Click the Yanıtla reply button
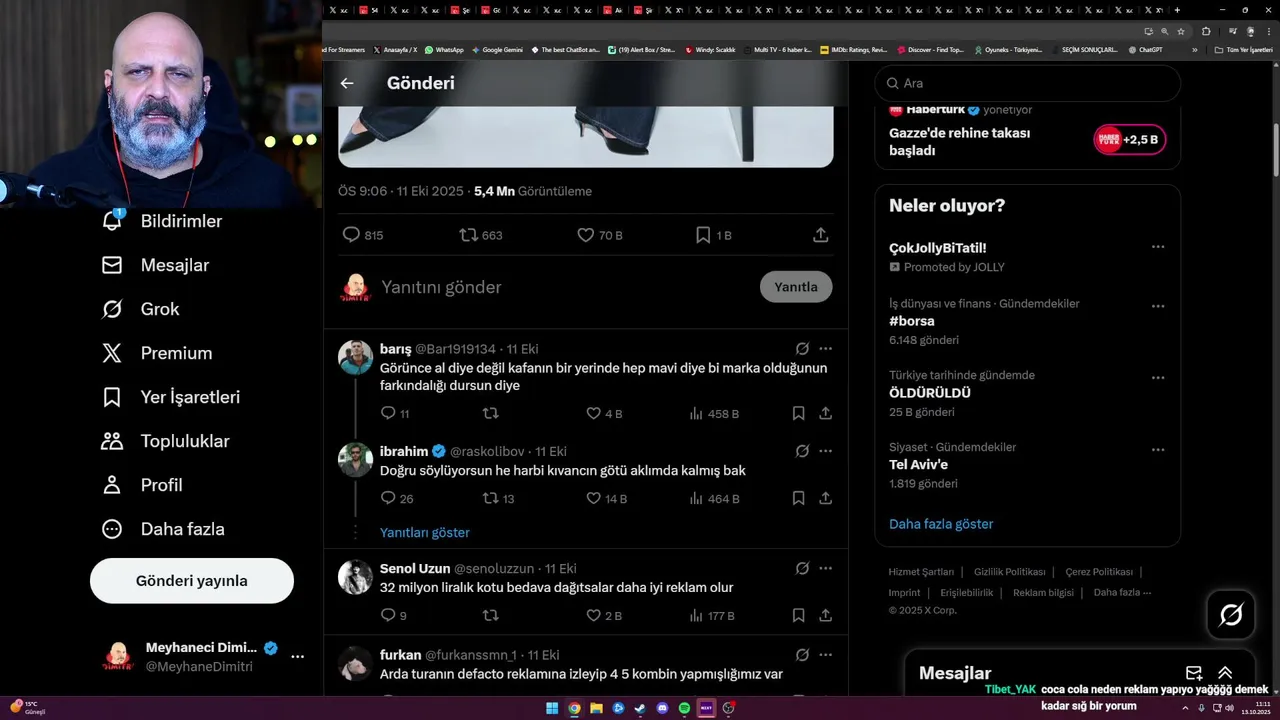The width and height of the screenshot is (1280, 720). click(796, 287)
